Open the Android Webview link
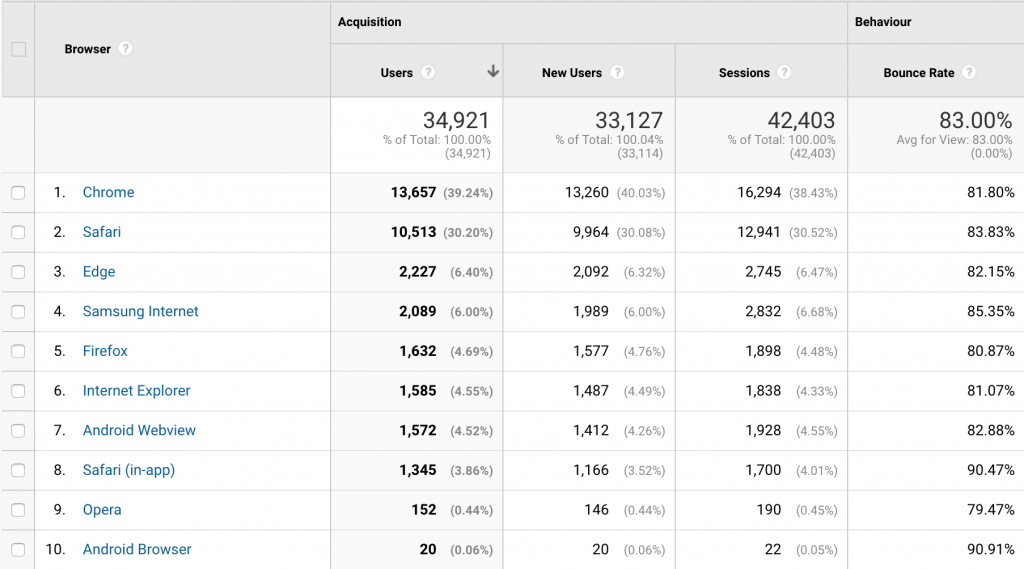This screenshot has width=1024, height=569. coord(139,430)
